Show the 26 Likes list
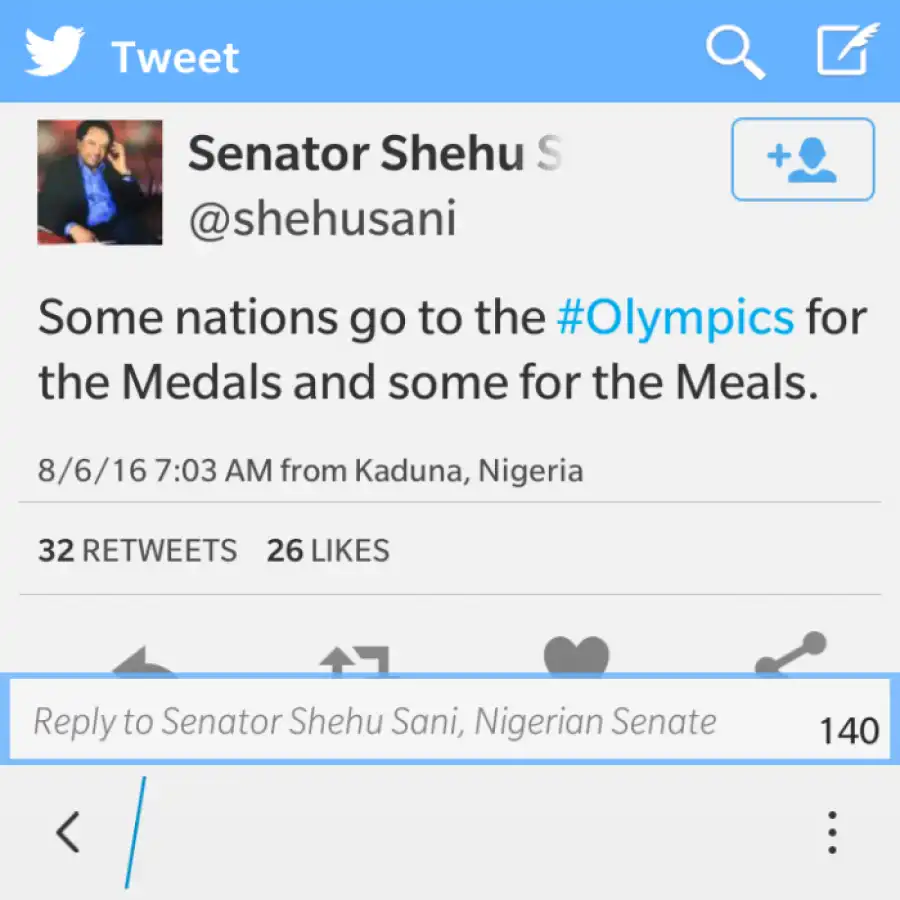Viewport: 900px width, 900px height. pyautogui.click(x=328, y=550)
